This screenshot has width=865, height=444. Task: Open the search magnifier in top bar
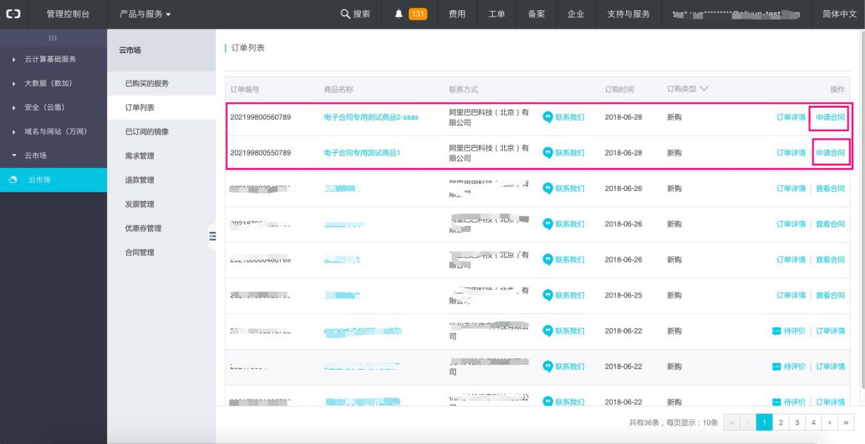pos(345,14)
